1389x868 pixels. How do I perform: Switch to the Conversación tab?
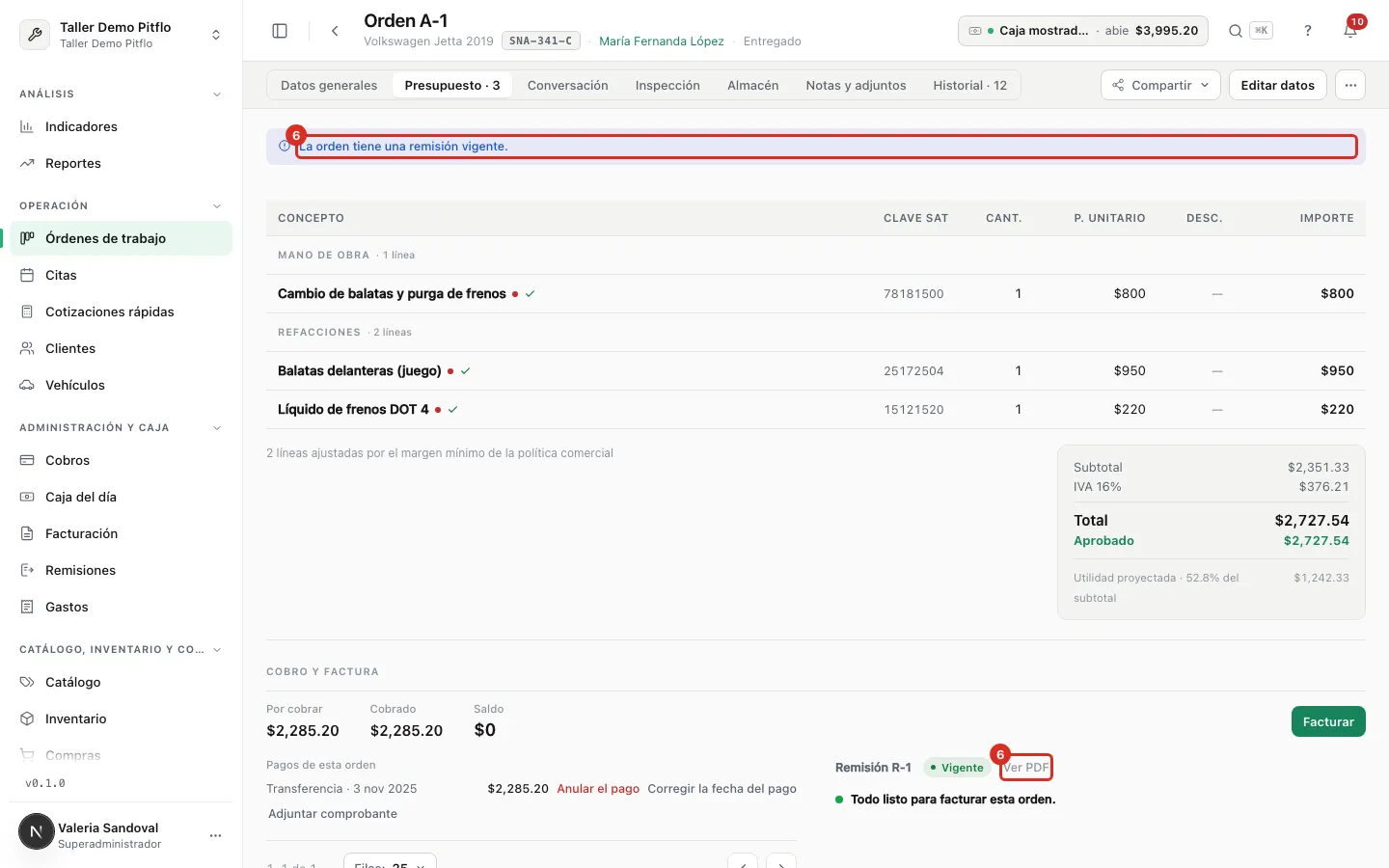[x=567, y=85]
